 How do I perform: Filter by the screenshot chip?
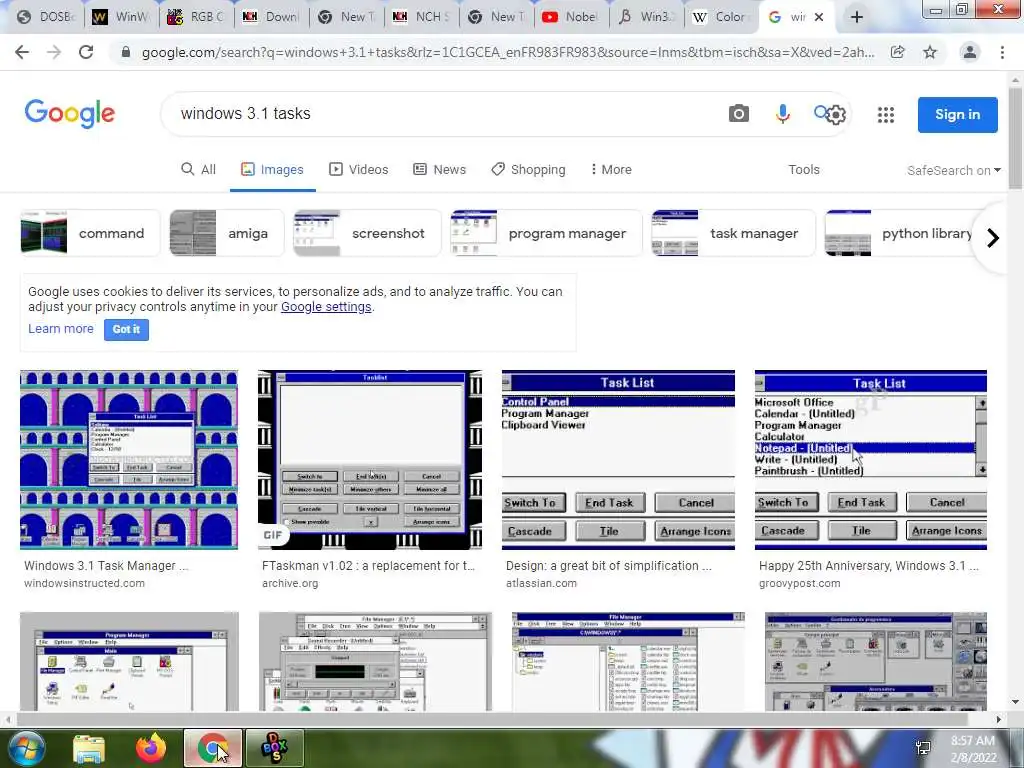point(367,233)
